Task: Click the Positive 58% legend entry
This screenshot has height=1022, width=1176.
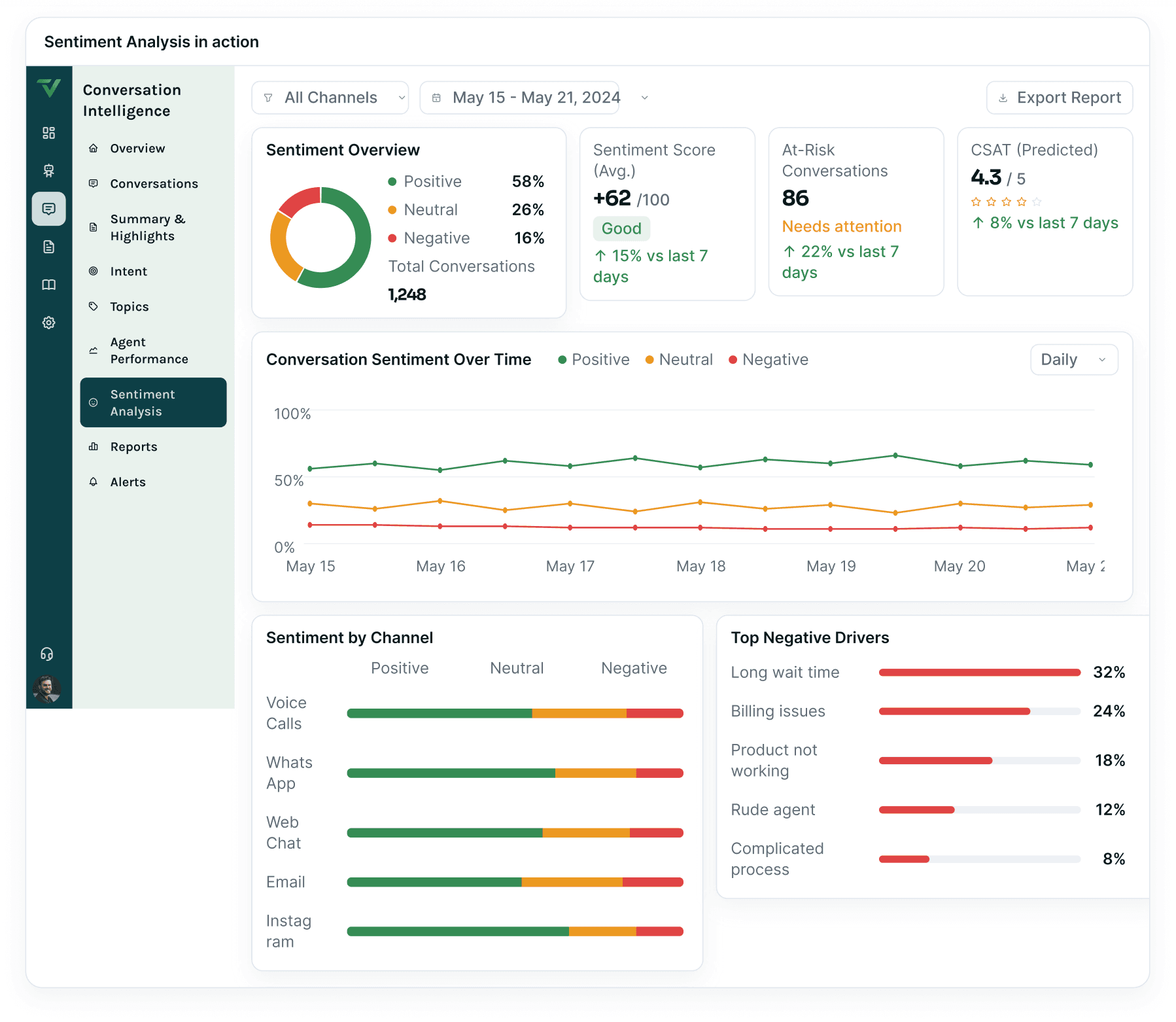Action: pyautogui.click(x=466, y=181)
